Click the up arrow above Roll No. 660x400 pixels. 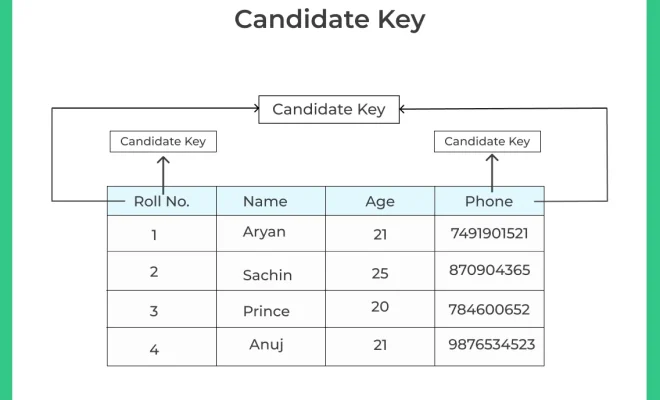click(x=163, y=172)
